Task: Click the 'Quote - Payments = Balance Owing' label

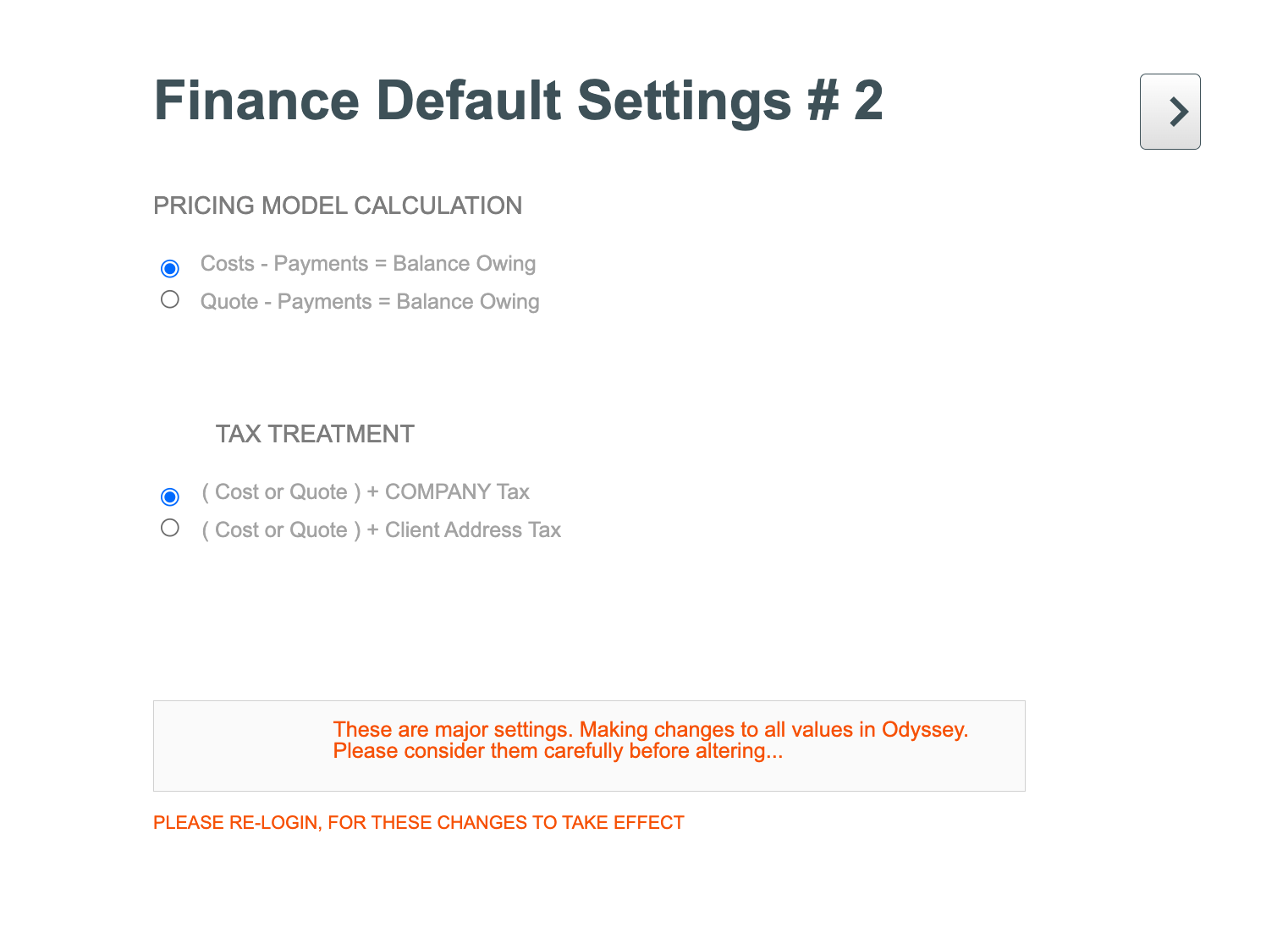Action: pos(370,302)
